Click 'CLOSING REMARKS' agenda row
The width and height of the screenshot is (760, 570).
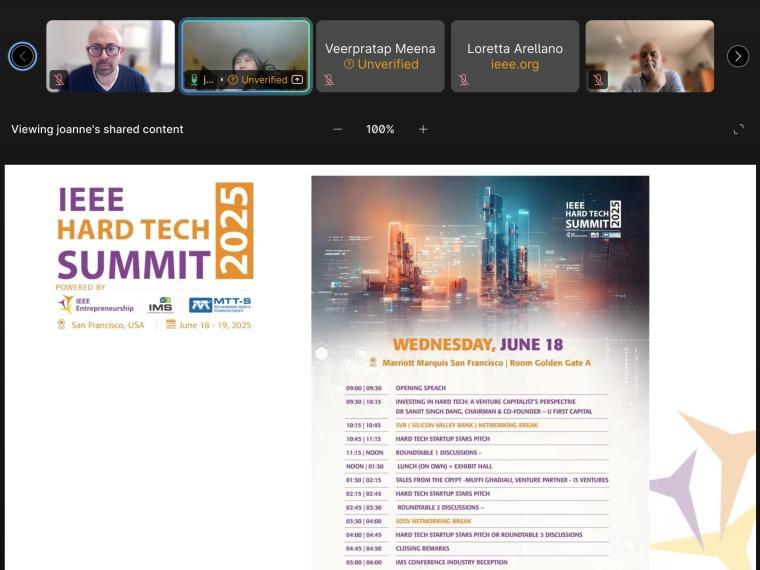pos(476,549)
